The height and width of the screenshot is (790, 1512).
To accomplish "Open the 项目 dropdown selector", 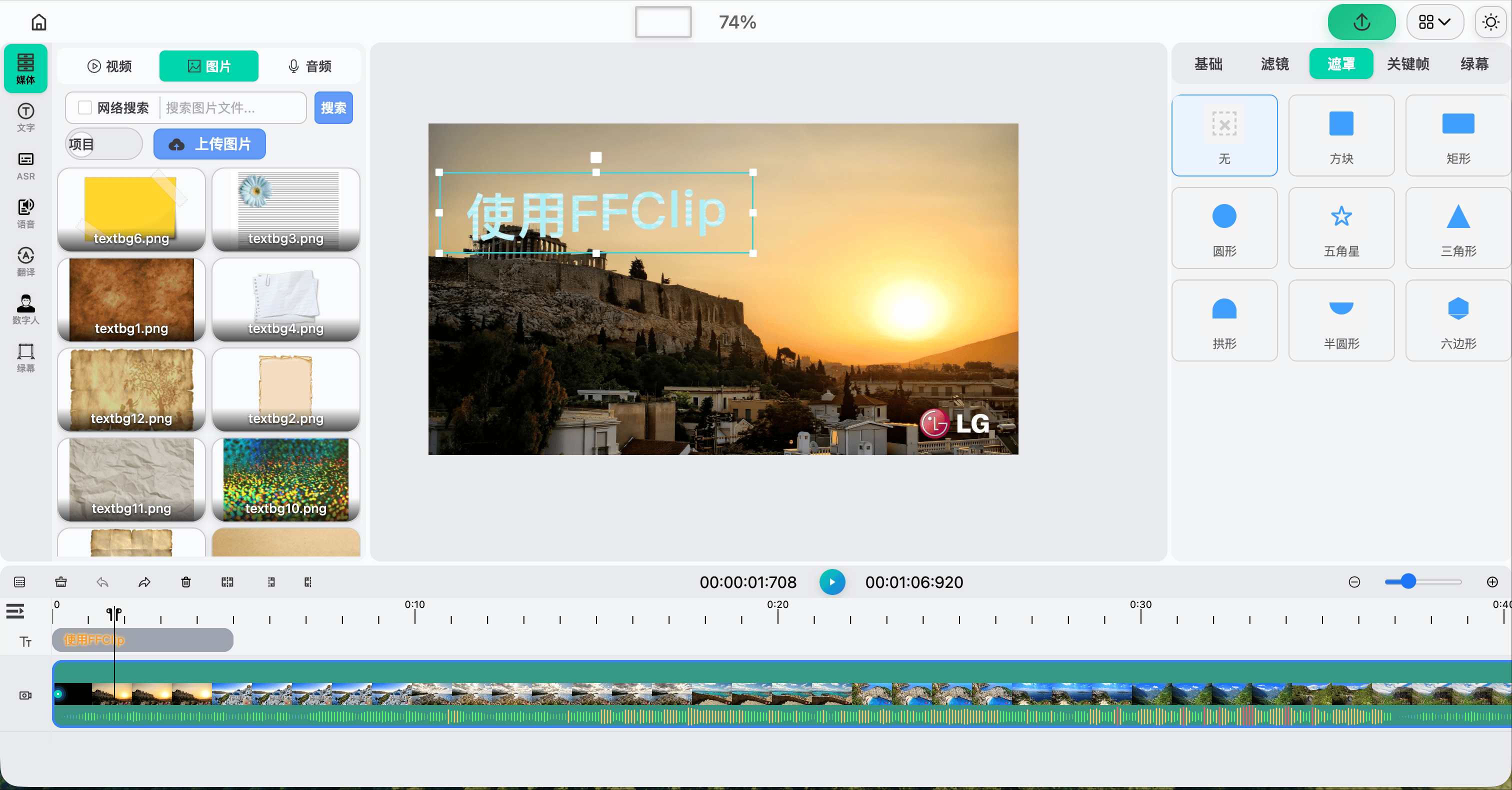I will [104, 144].
